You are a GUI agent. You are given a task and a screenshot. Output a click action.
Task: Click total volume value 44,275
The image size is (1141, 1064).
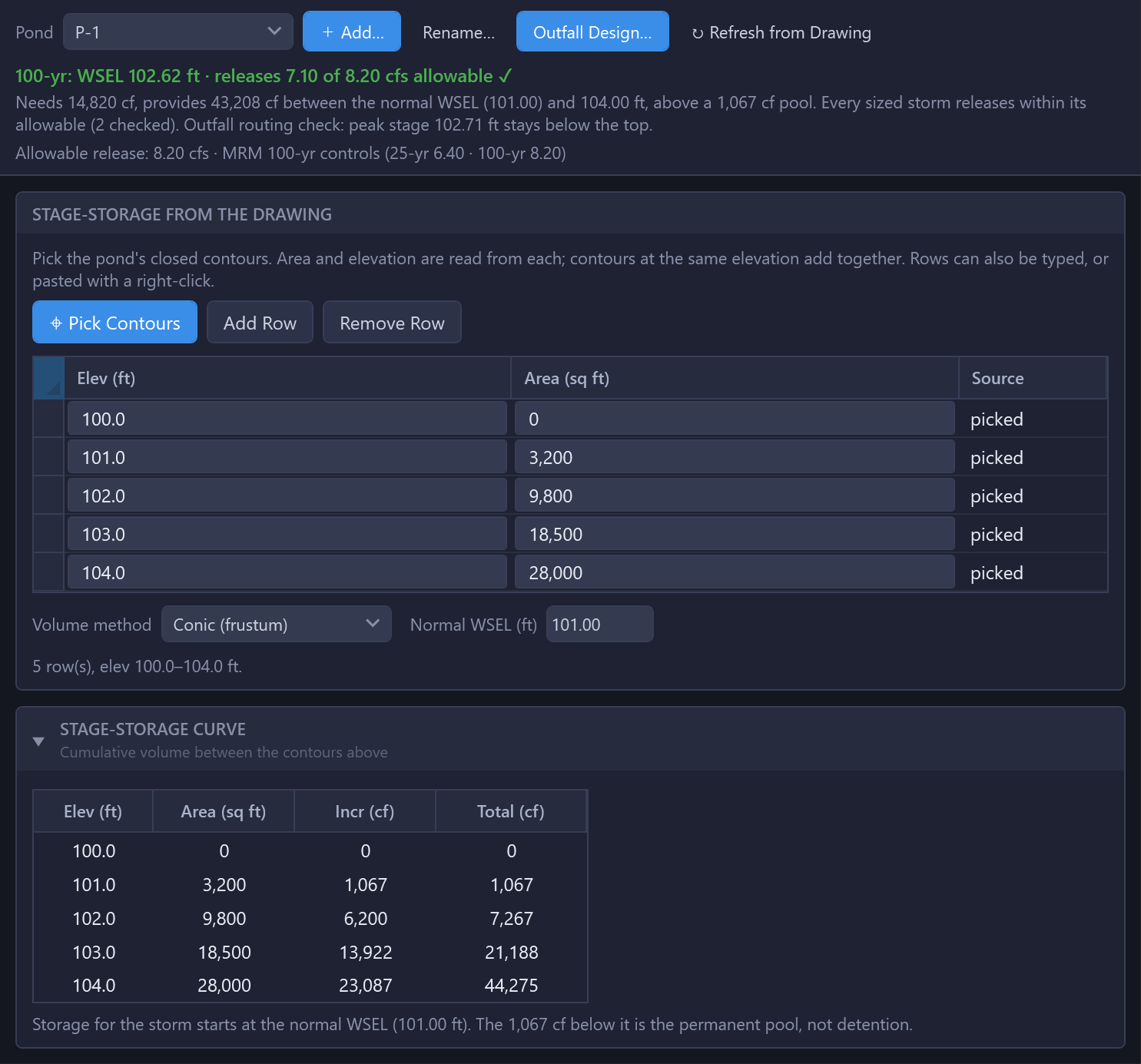[511, 985]
